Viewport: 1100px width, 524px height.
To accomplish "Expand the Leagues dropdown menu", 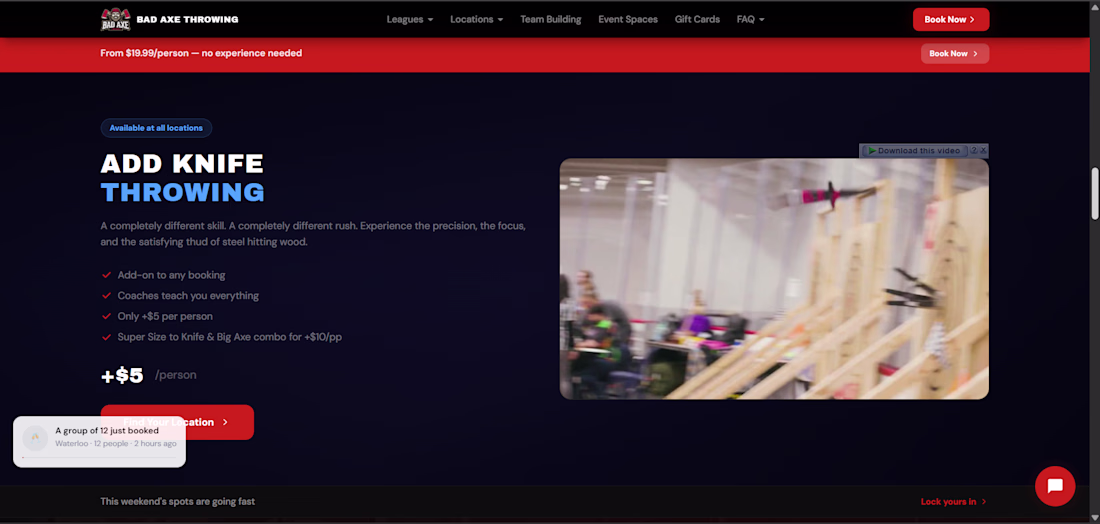I will [x=410, y=20].
